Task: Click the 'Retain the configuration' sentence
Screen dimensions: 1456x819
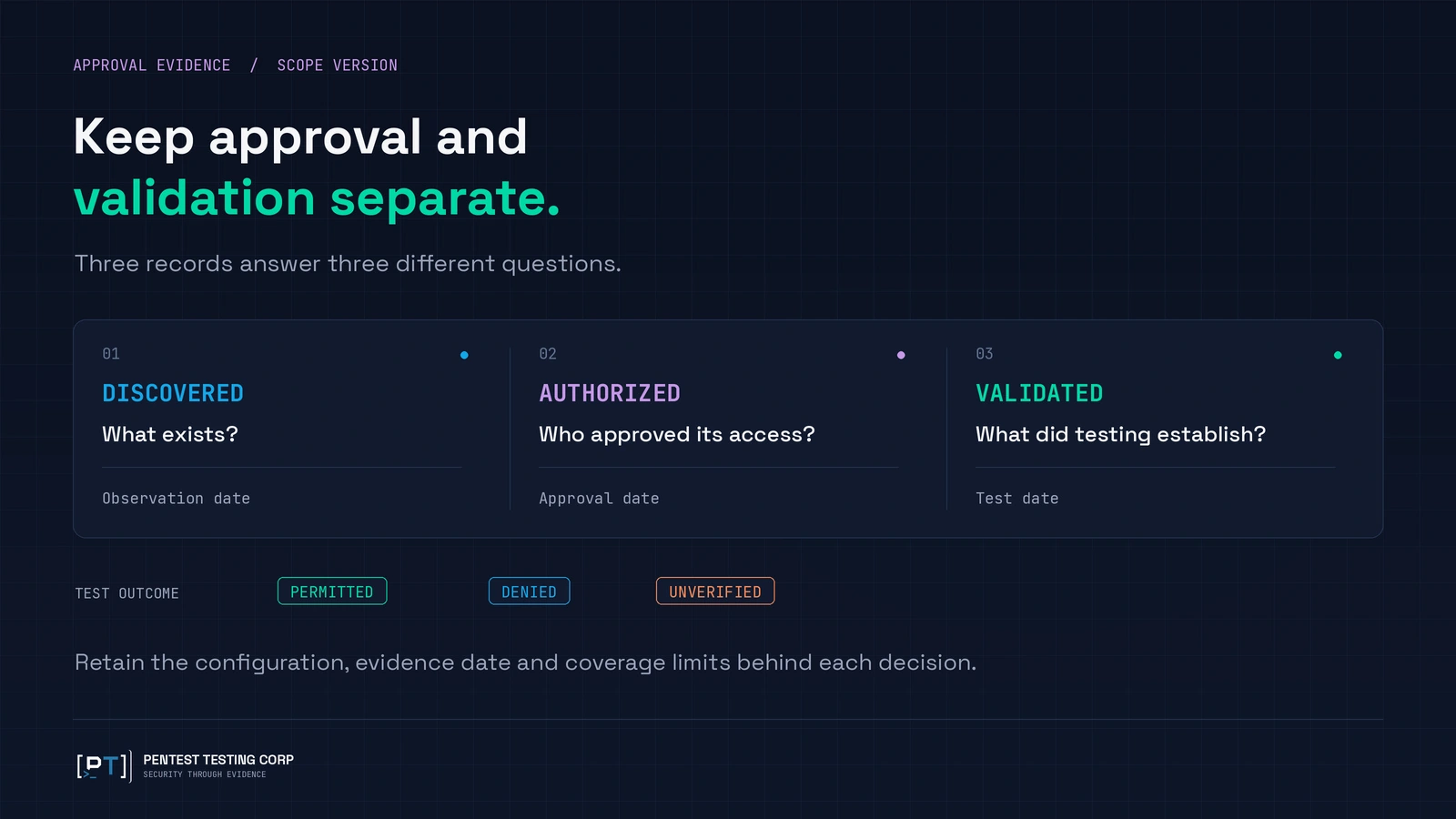Action: coord(525,662)
